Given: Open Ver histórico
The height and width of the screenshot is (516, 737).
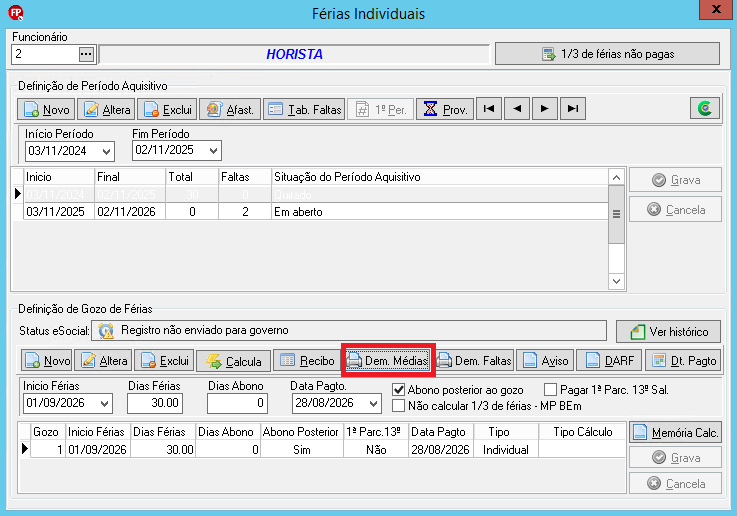Looking at the screenshot, I should 668,331.
